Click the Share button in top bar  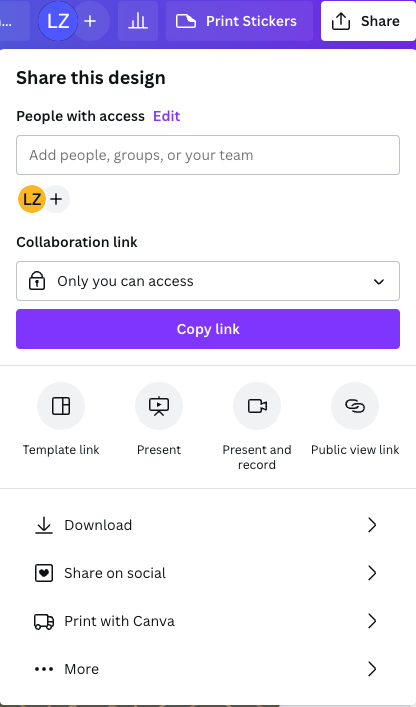[368, 21]
